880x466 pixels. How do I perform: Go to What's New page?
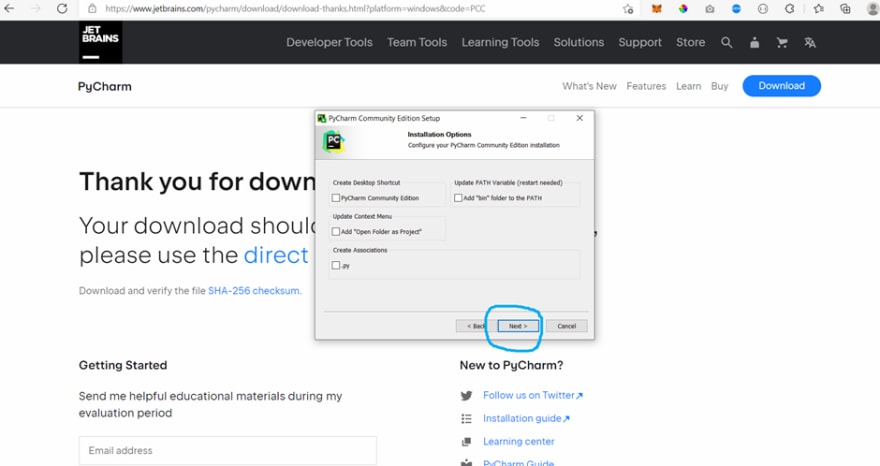coord(589,86)
